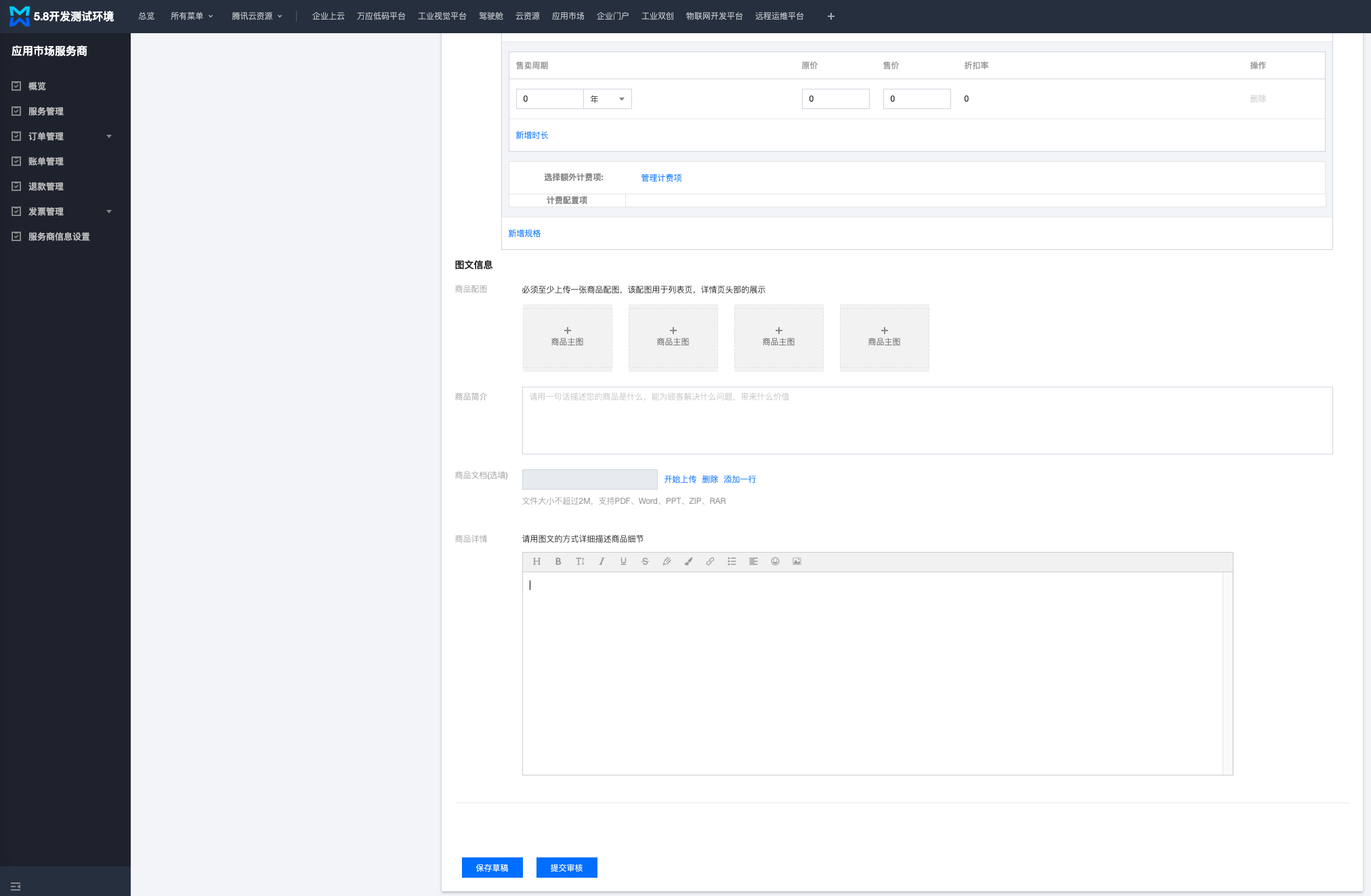Click inside the 商品详情 editor body
Screen dimensions: 1371x896
point(872,673)
